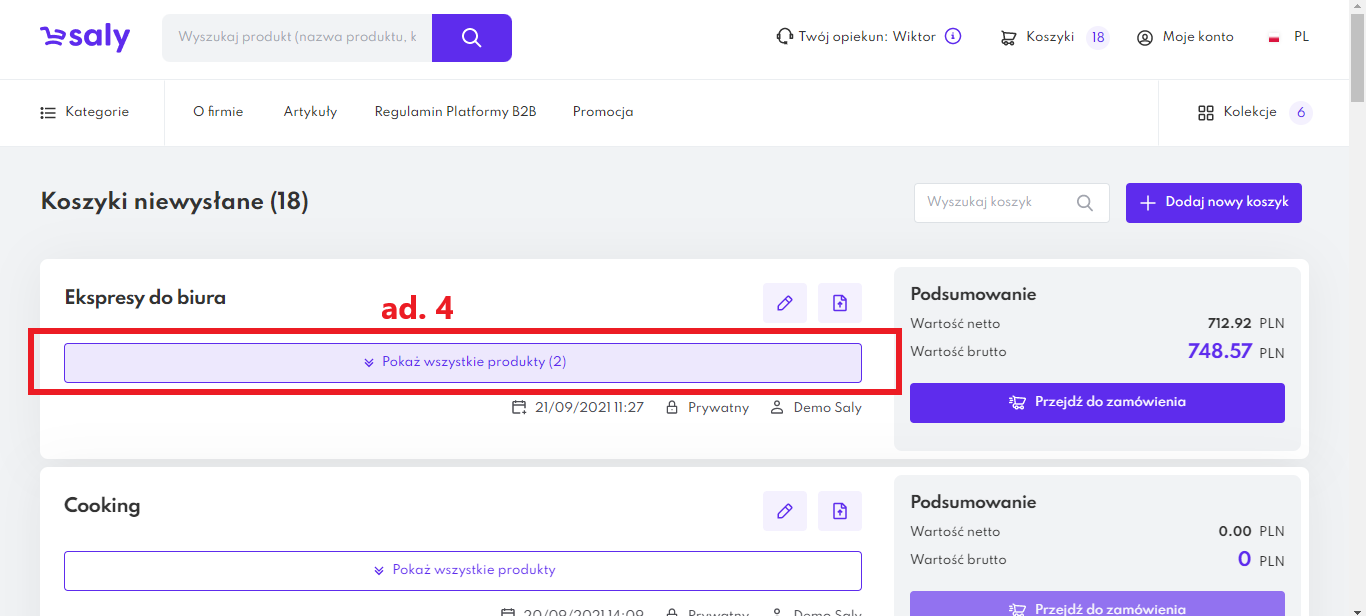Open the Koszyki cart icon
The height and width of the screenshot is (616, 1366).
pos(1009,38)
